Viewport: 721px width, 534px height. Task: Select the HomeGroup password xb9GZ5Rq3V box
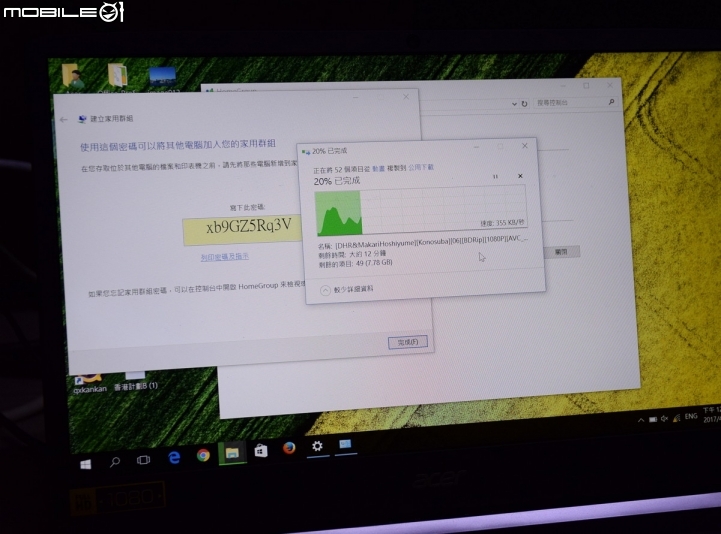point(242,230)
